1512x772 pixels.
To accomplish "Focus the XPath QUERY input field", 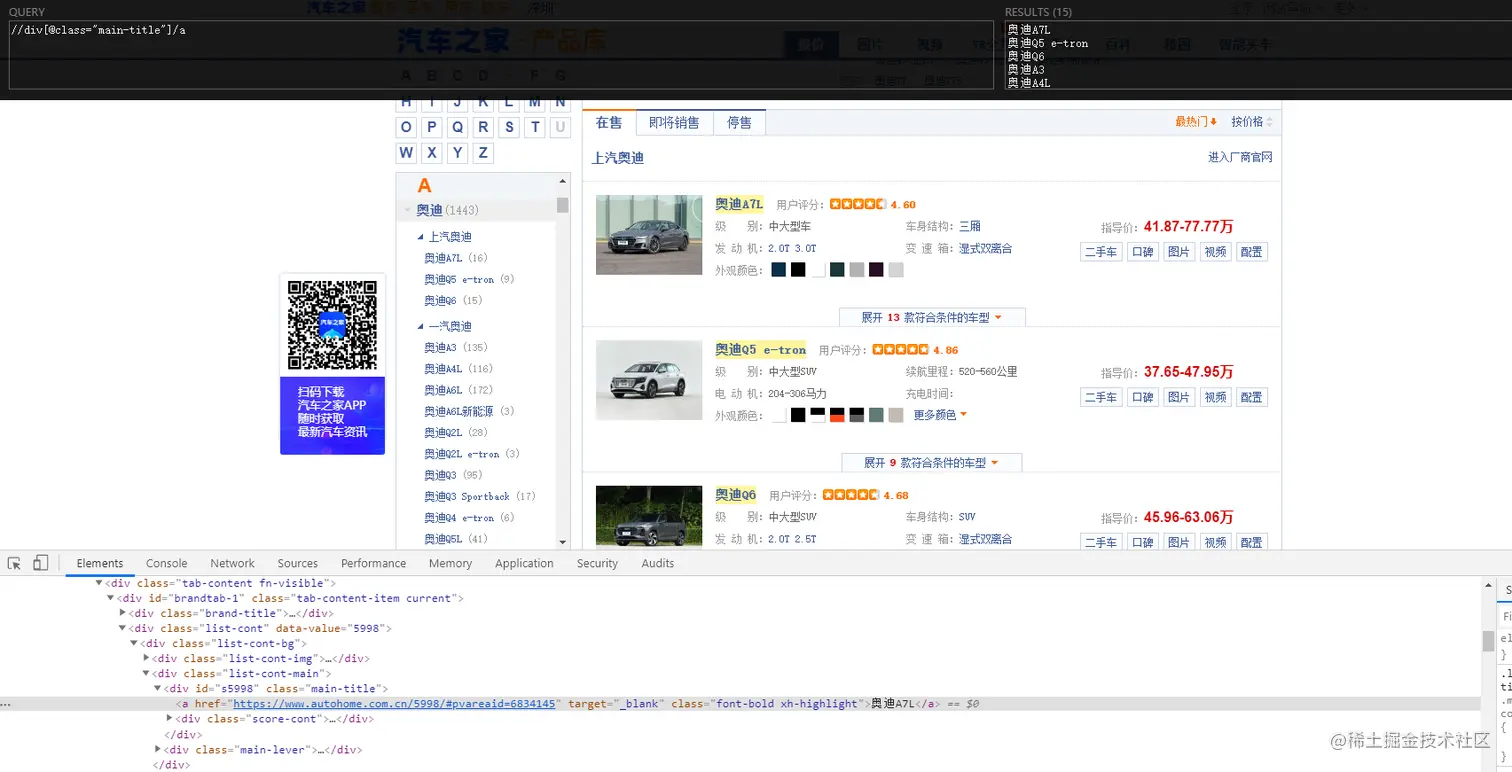I will [x=501, y=54].
